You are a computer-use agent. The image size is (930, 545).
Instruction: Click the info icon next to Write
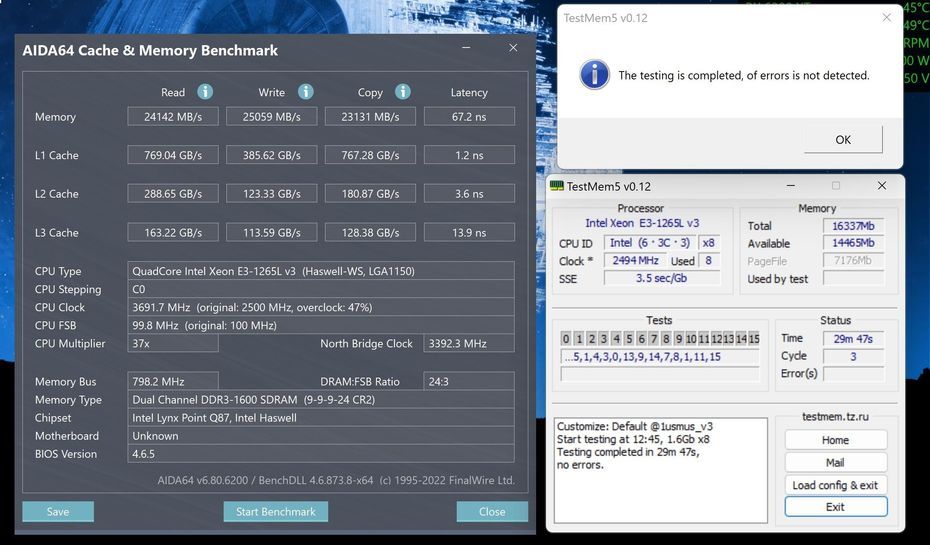tap(305, 92)
